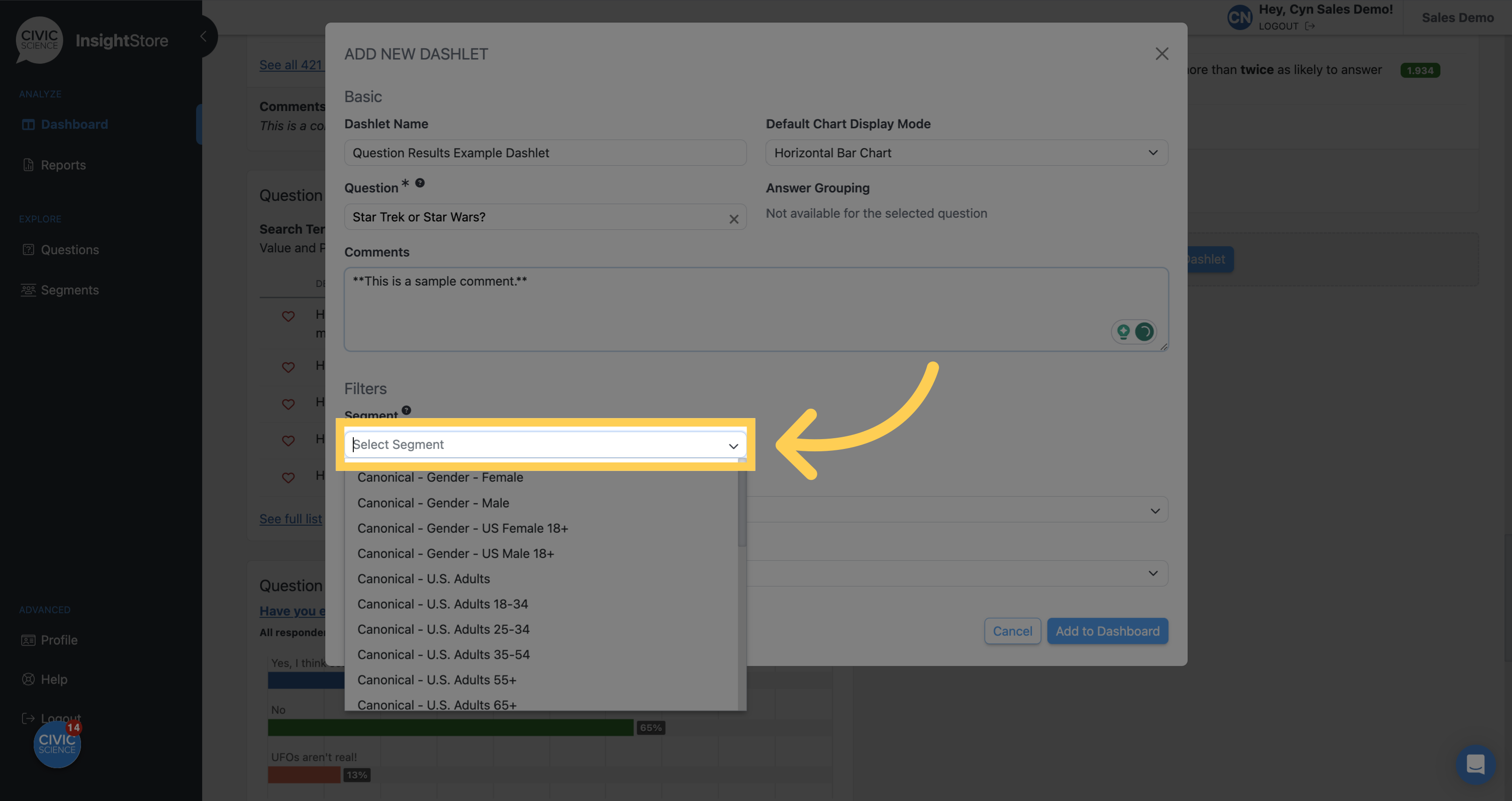Toggle the heart favorite on the first question

tap(288, 316)
